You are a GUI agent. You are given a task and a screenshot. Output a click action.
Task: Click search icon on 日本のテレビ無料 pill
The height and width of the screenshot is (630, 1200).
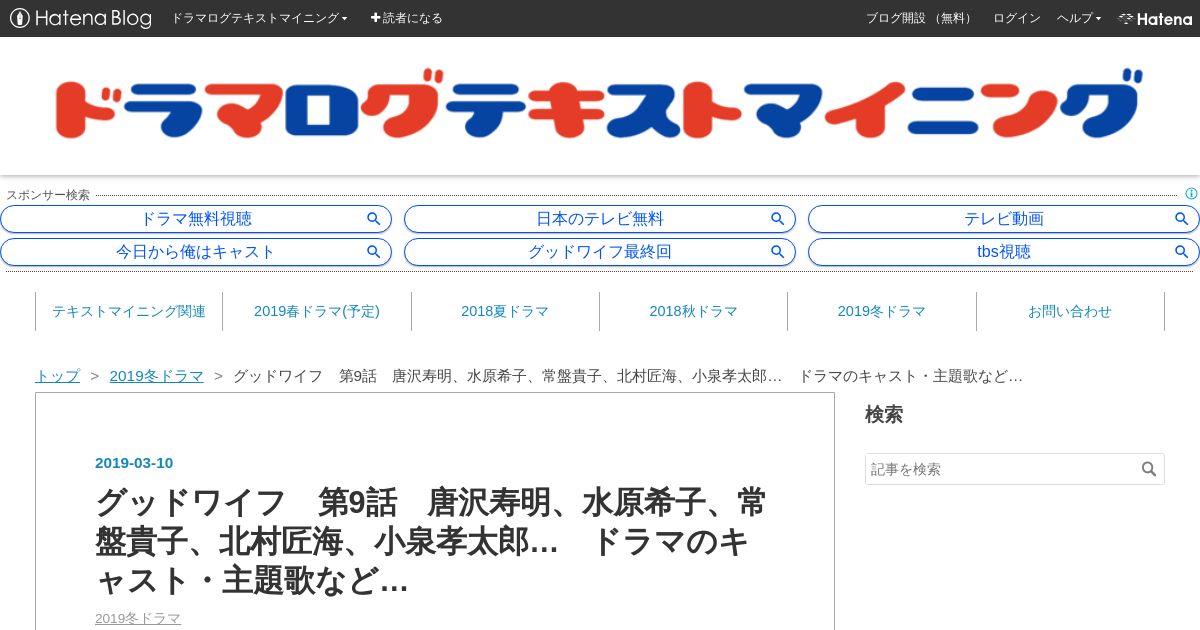pos(778,219)
